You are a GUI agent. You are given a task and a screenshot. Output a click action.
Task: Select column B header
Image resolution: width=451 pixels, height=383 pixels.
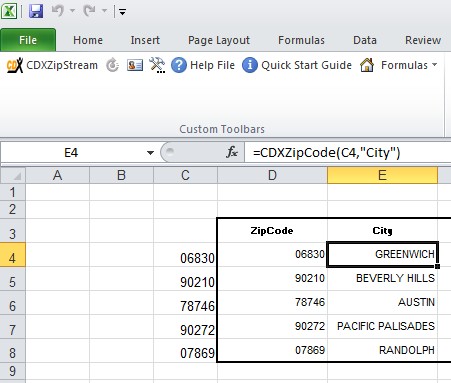[x=121, y=175]
